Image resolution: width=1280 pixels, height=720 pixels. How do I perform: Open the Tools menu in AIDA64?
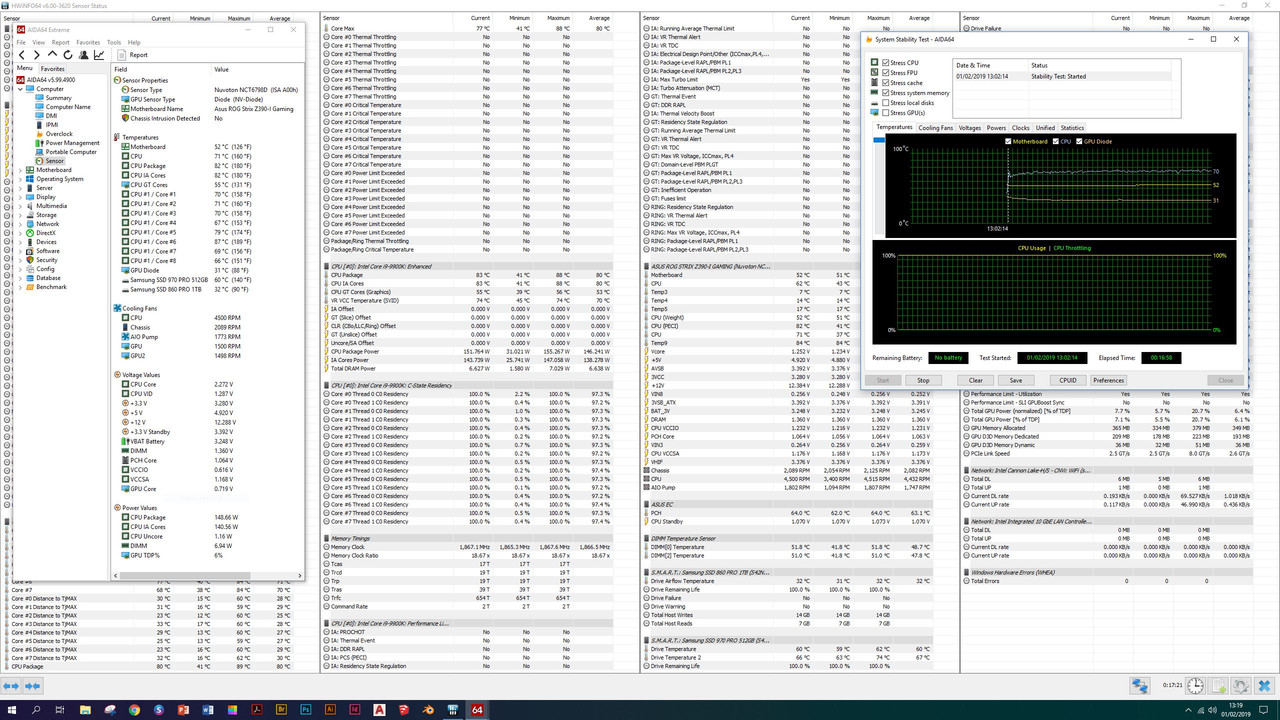click(x=113, y=42)
